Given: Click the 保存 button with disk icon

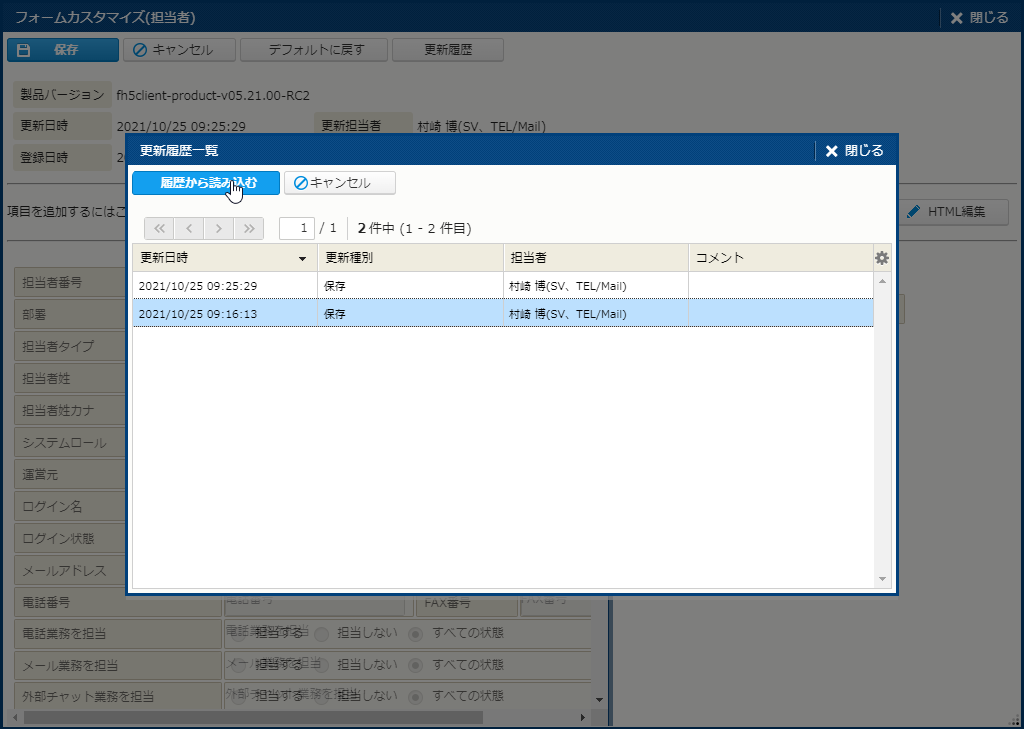Looking at the screenshot, I should pyautogui.click(x=63, y=50).
